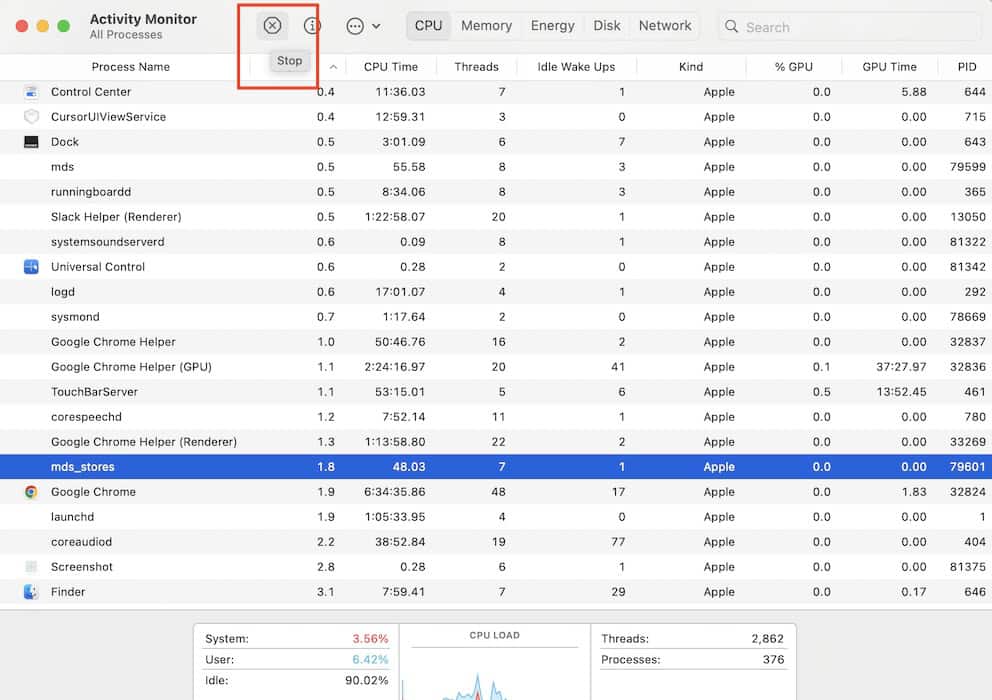Sort processes by the PID column header

tap(966, 66)
